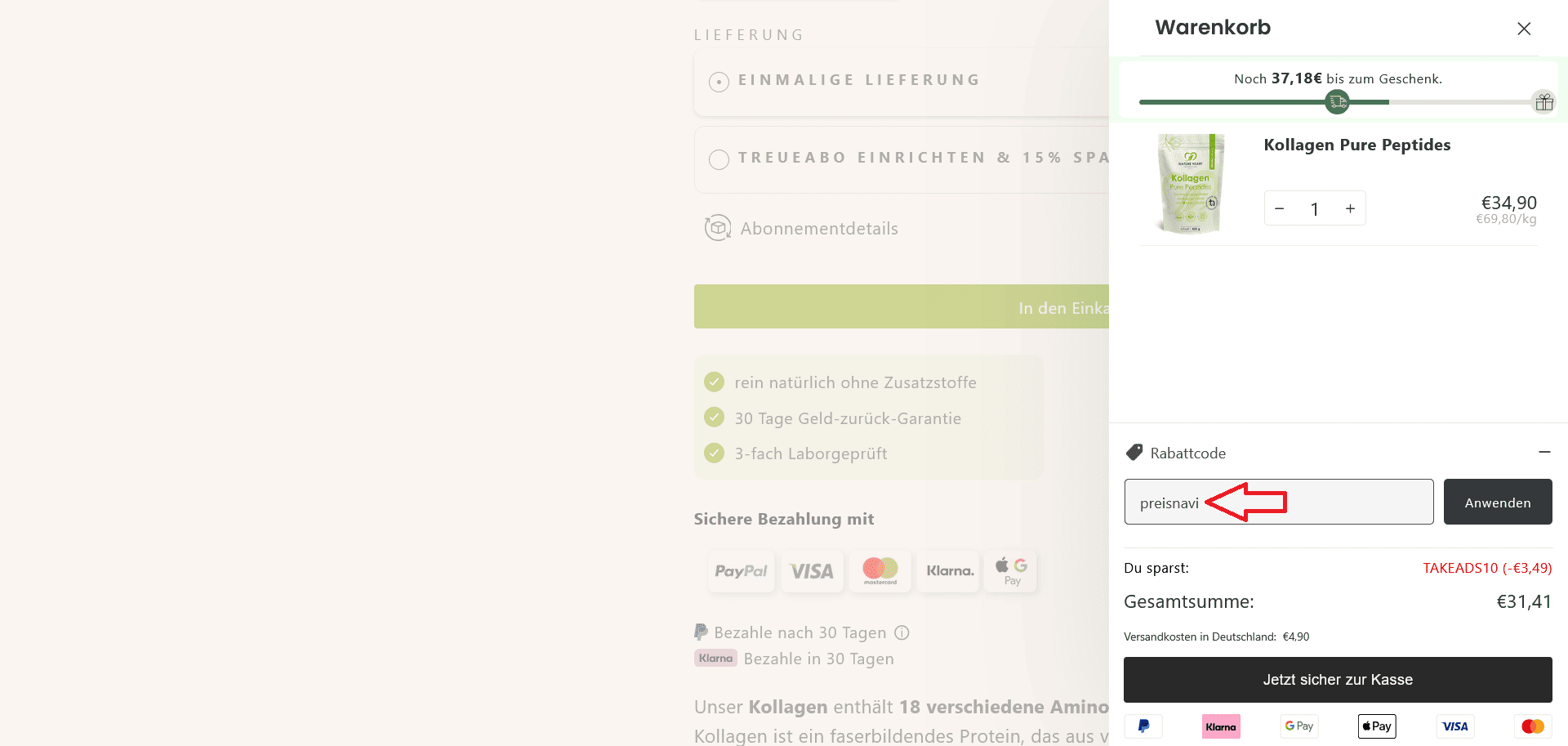Click the Apple Pay icon under the checkout button
1568x746 pixels.
[x=1376, y=726]
